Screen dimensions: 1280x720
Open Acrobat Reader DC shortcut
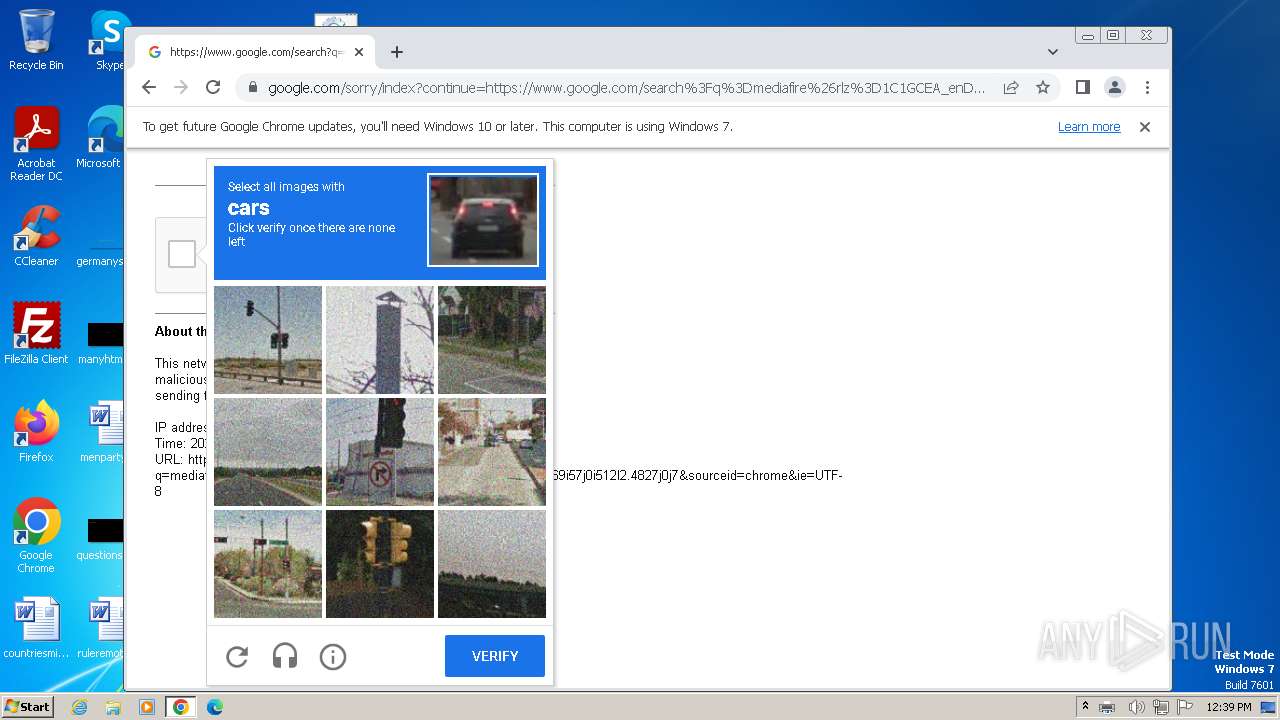tap(36, 144)
